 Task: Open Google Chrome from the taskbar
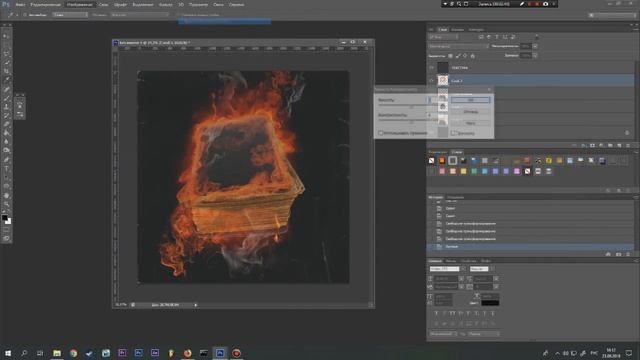(73, 353)
